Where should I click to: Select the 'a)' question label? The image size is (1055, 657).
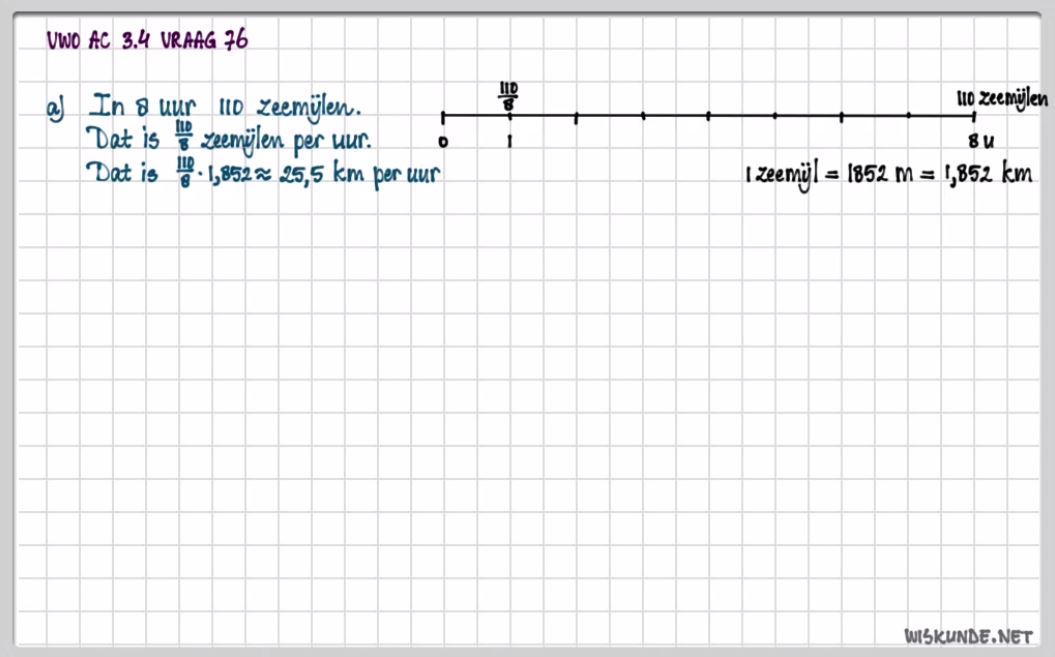[x=56, y=108]
